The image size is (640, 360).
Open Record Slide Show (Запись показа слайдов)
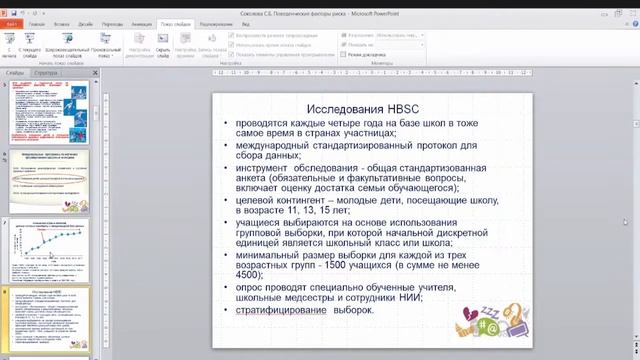(x=212, y=45)
